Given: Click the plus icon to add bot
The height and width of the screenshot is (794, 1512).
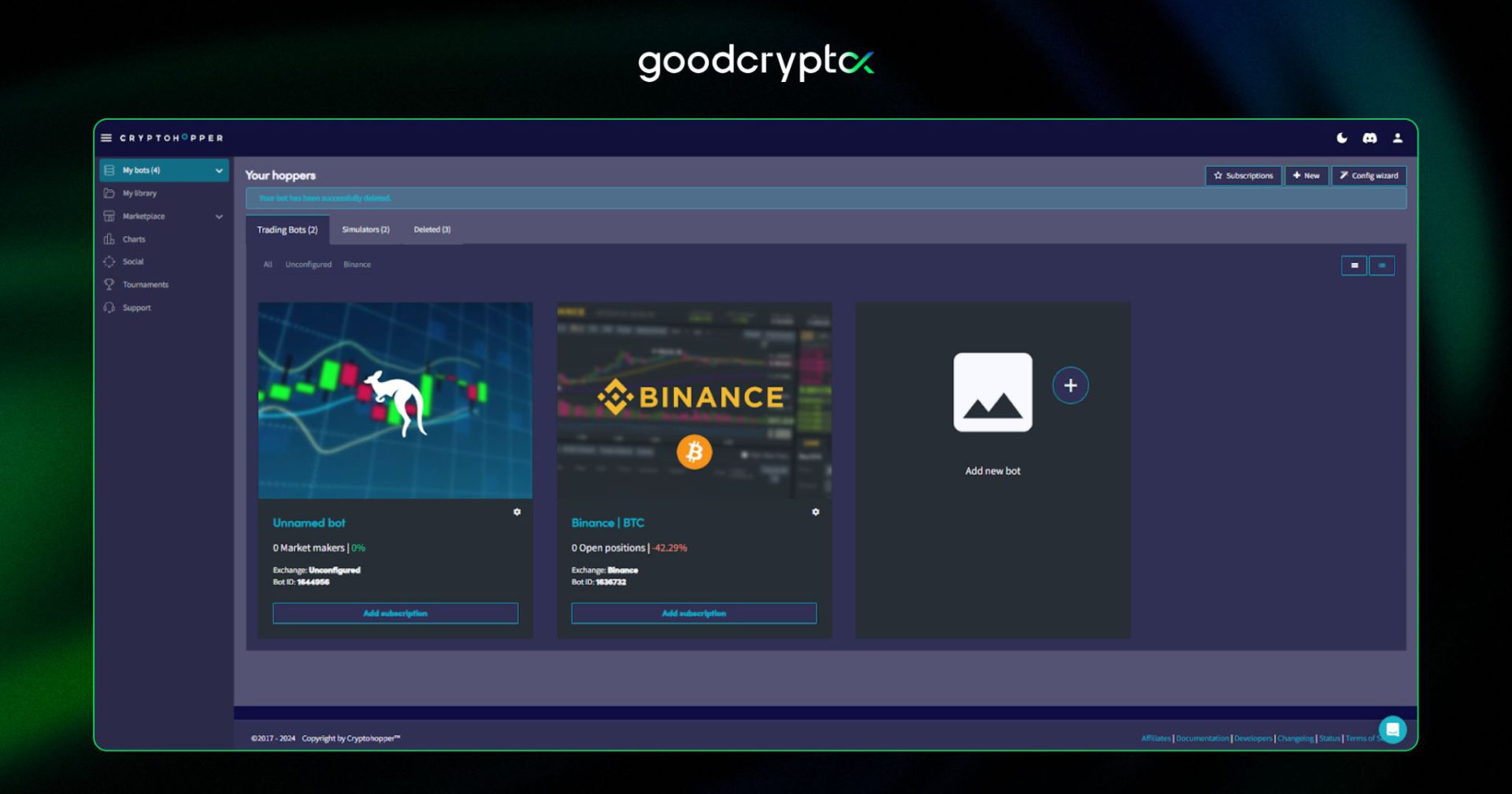Looking at the screenshot, I should (x=1070, y=385).
